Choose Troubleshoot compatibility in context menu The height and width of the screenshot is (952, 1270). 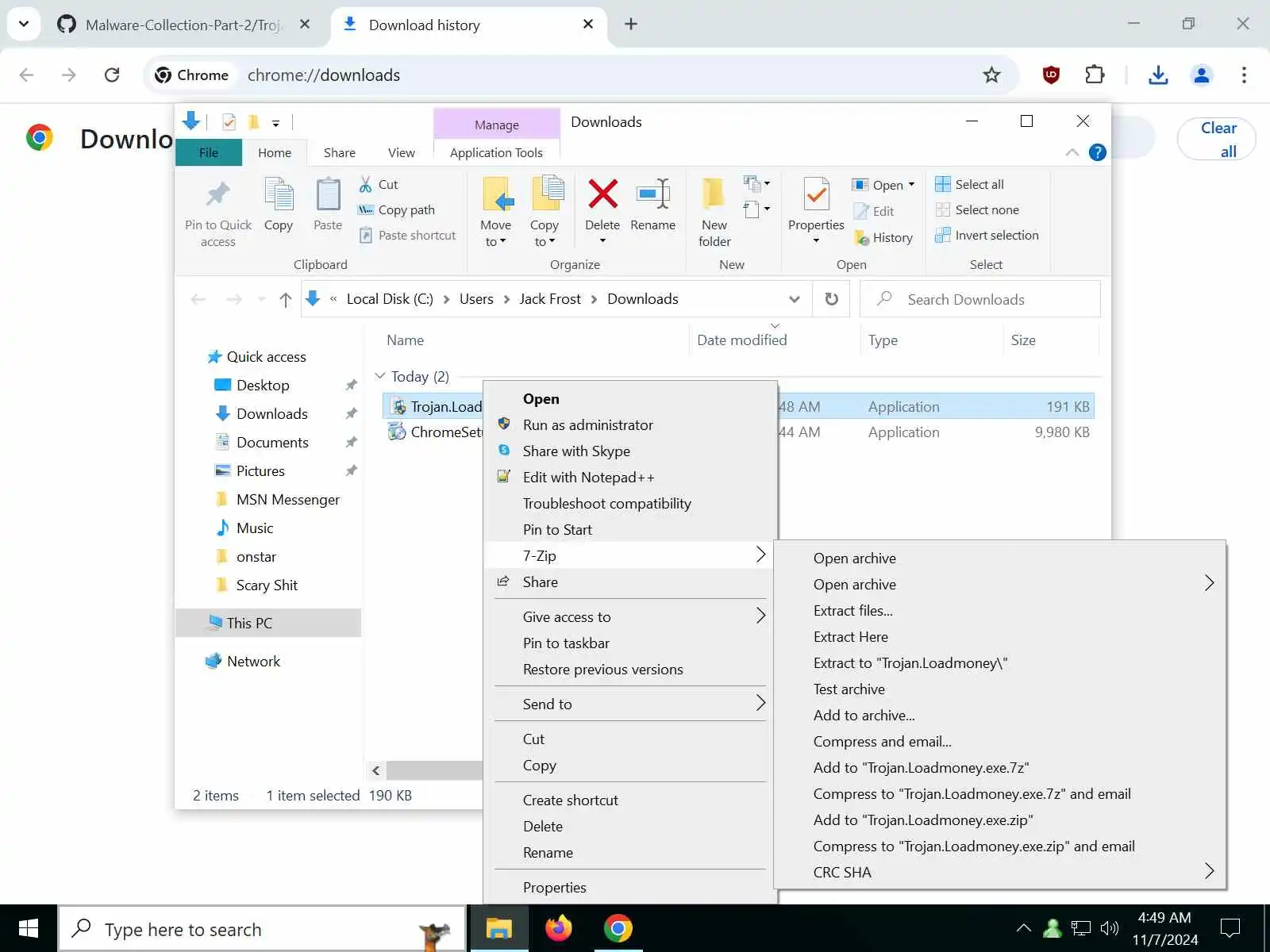point(629,503)
